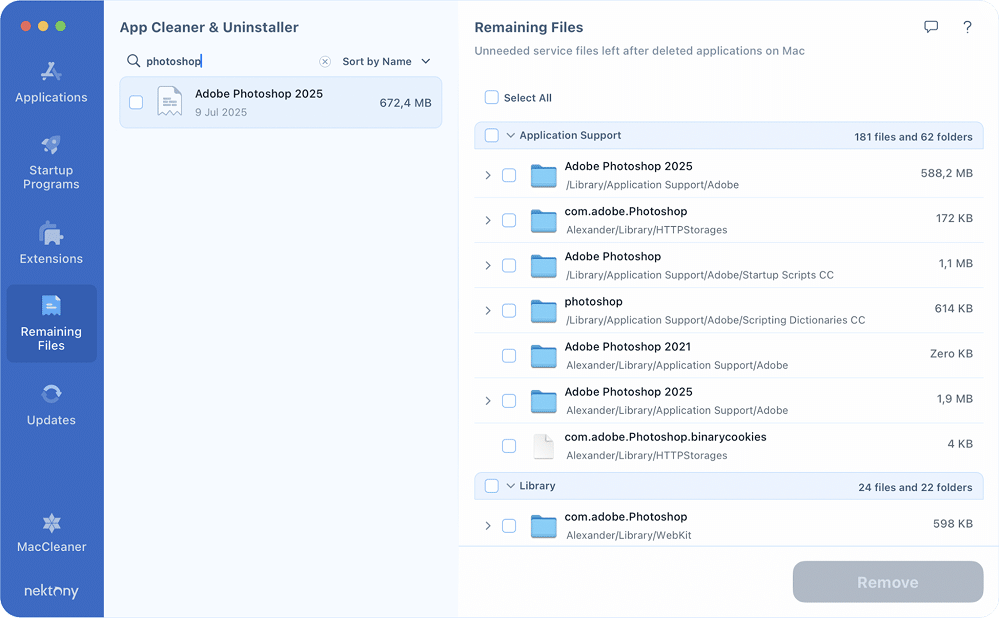Open the Extensions puzzle icon
The width and height of the screenshot is (999, 618).
pyautogui.click(x=51, y=233)
